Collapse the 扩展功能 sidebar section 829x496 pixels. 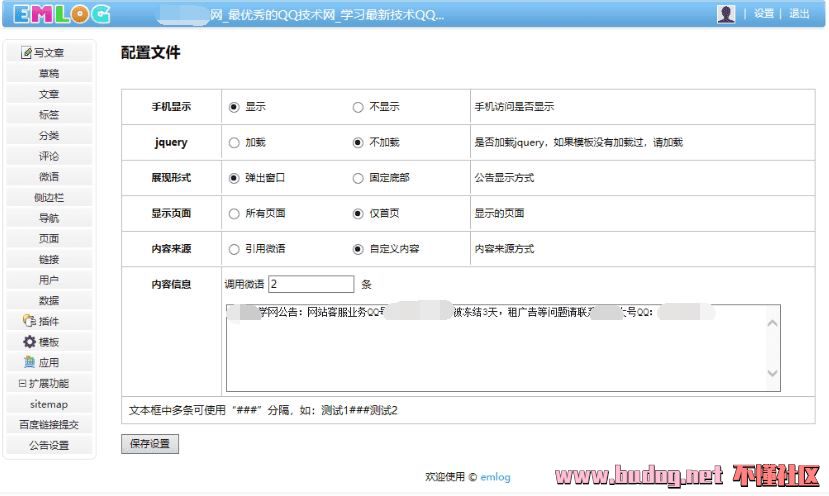coord(22,383)
